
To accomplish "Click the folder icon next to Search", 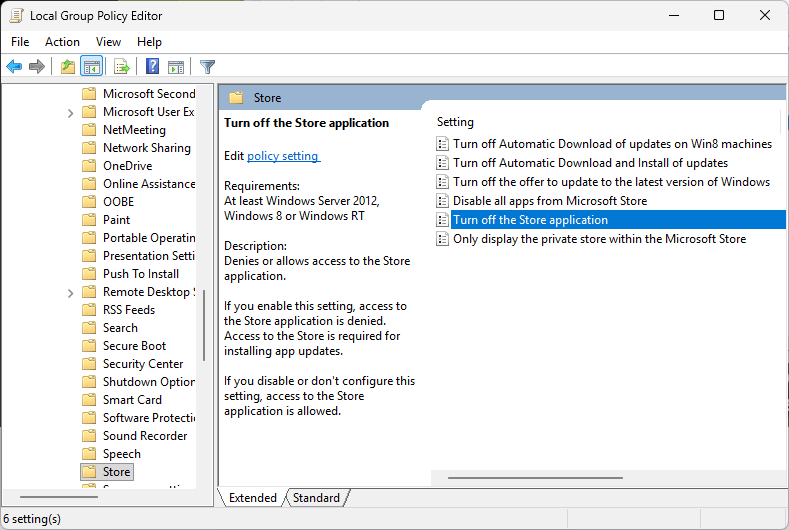I will pyautogui.click(x=89, y=328).
